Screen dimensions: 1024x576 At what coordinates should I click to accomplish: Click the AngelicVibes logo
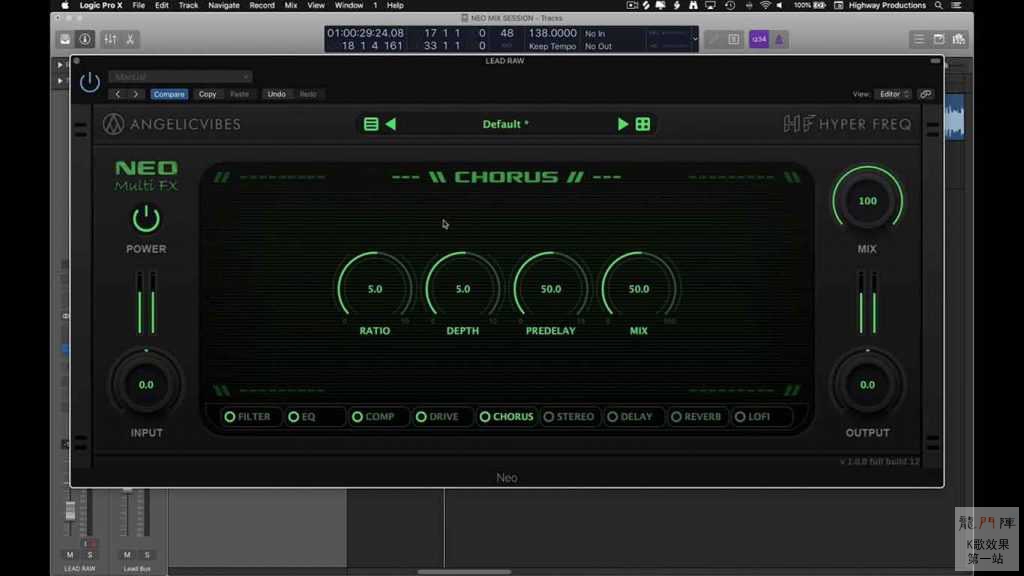click(172, 124)
